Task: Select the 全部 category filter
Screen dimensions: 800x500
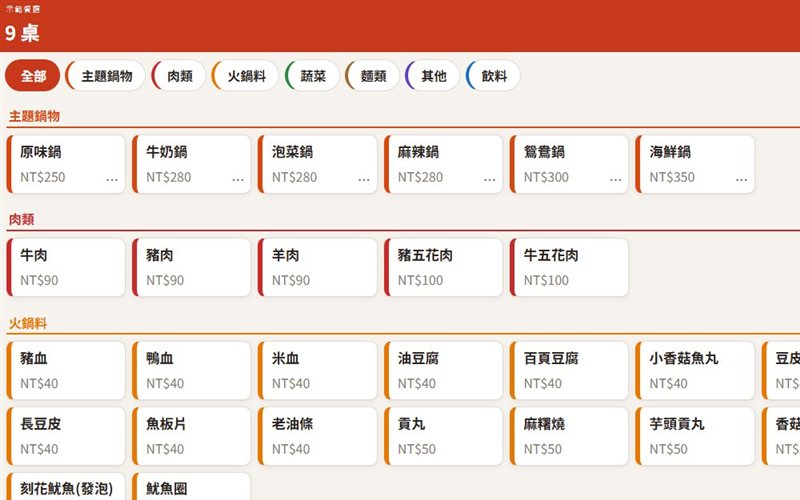Action: (x=33, y=76)
